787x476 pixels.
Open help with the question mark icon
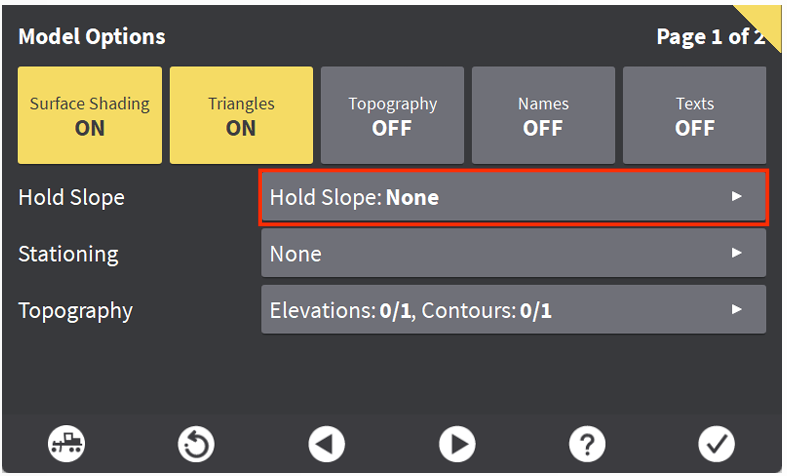tap(587, 443)
